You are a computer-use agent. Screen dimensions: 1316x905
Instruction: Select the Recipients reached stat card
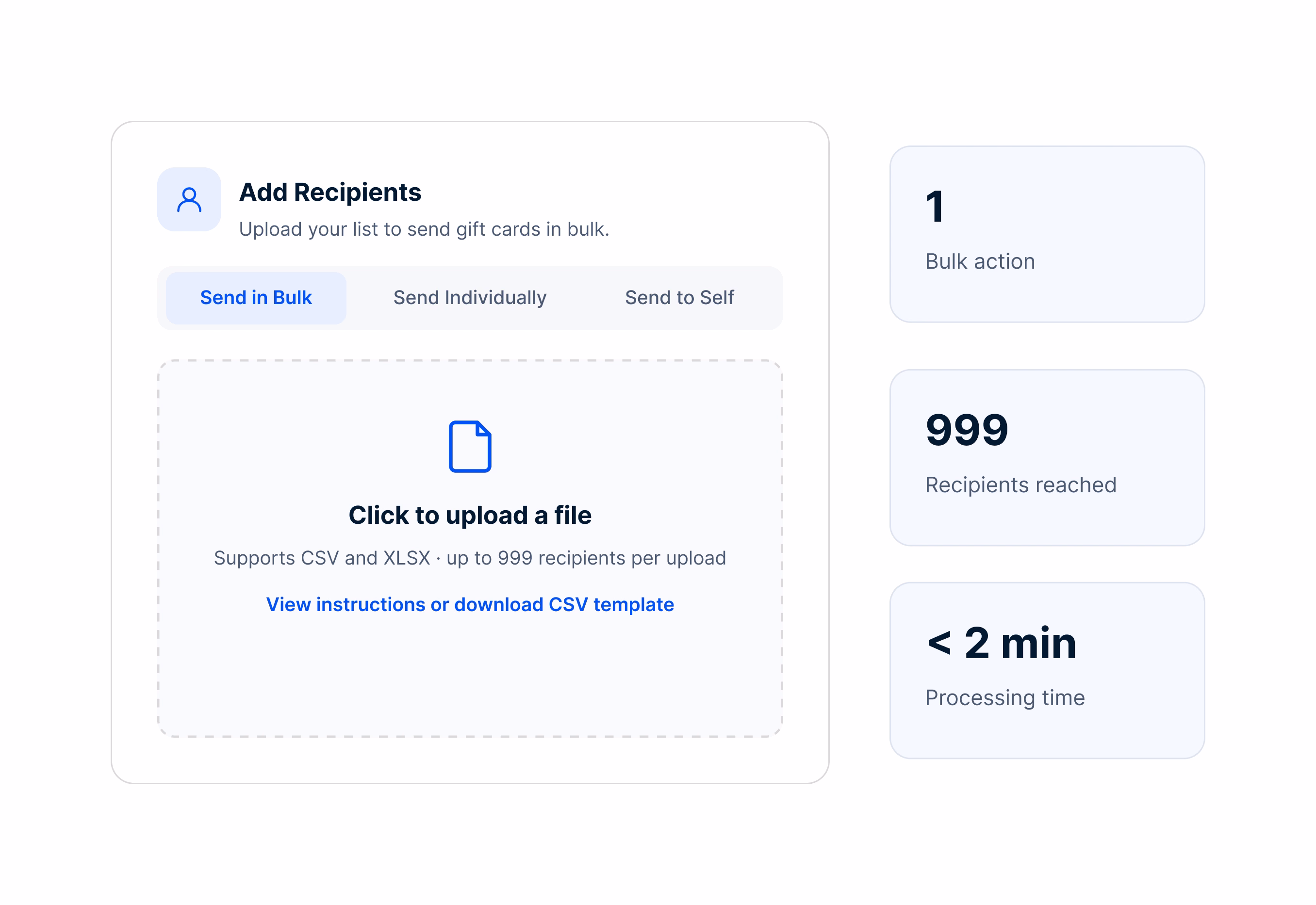point(1047,458)
